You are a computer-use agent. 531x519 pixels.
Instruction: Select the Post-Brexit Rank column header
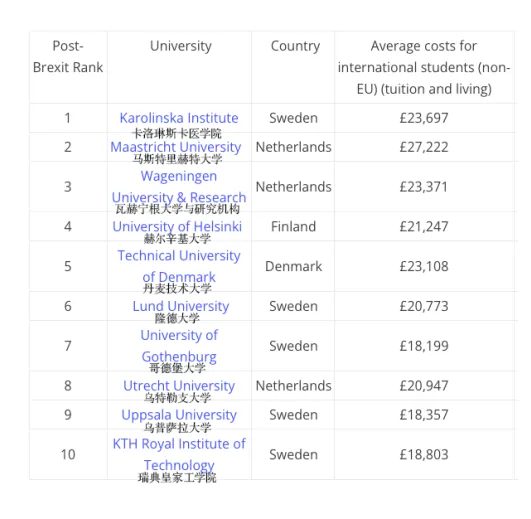68,57
